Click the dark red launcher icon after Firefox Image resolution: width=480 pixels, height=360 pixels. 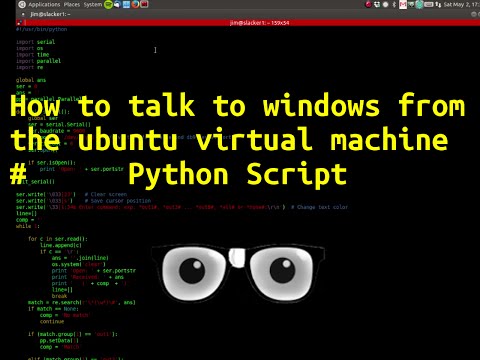144,4
